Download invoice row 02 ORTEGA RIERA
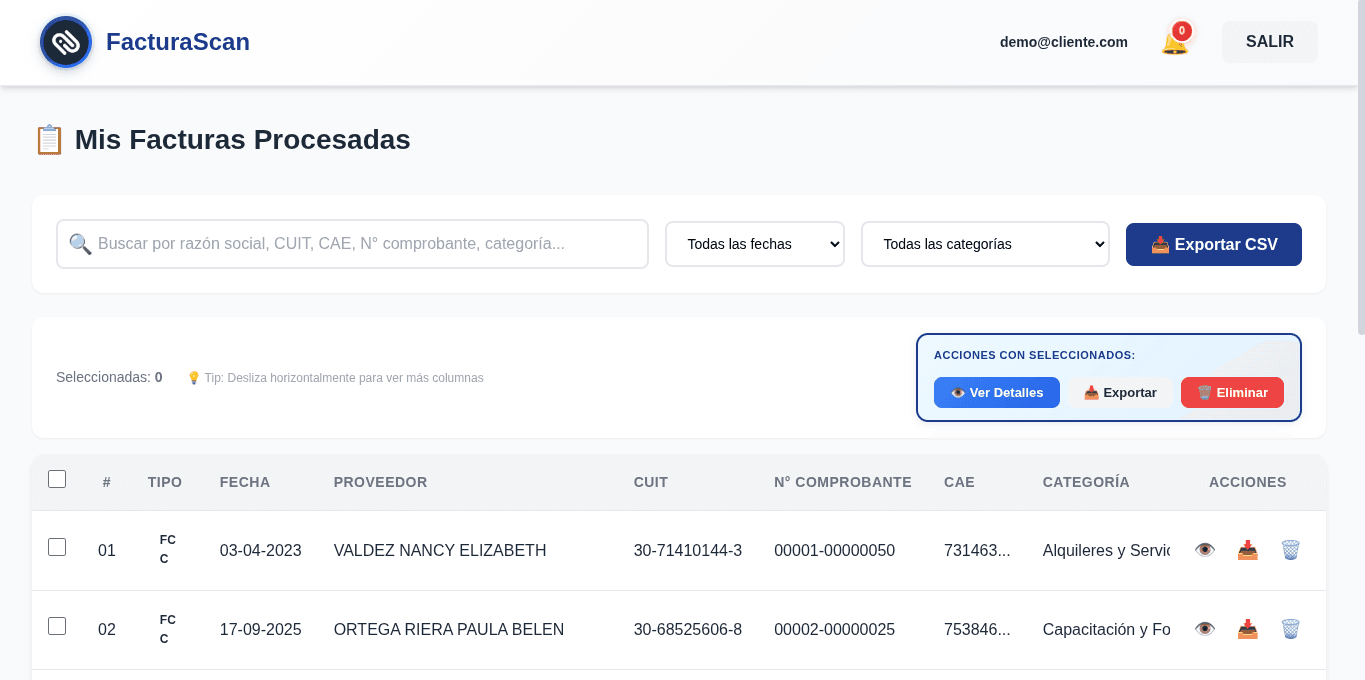 pyautogui.click(x=1248, y=629)
